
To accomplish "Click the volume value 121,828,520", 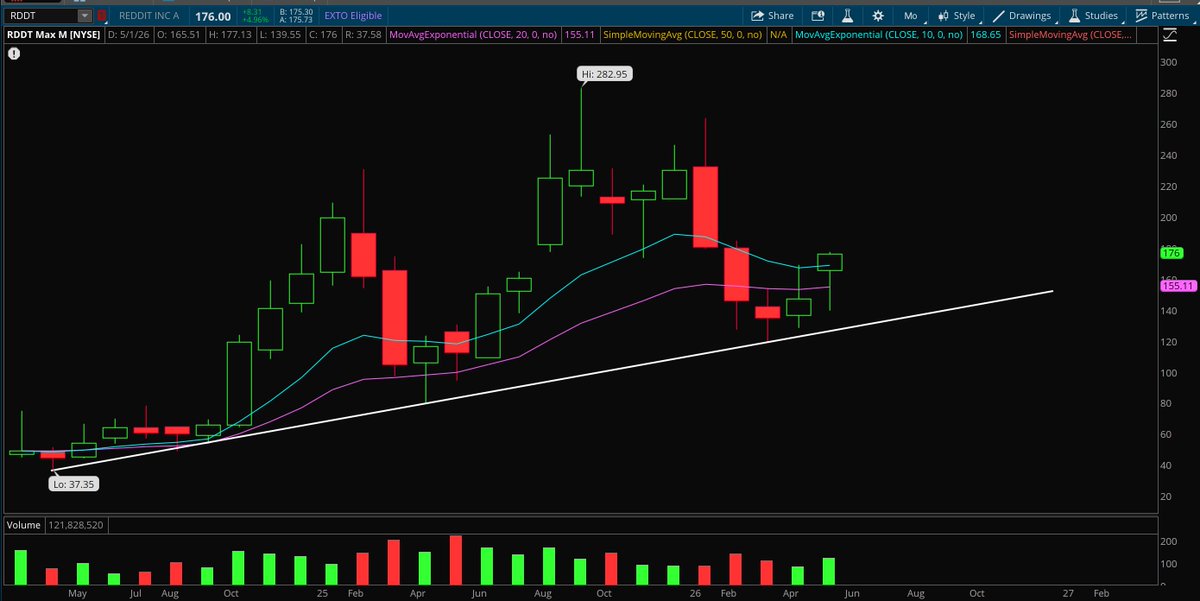I will pyautogui.click(x=75, y=524).
